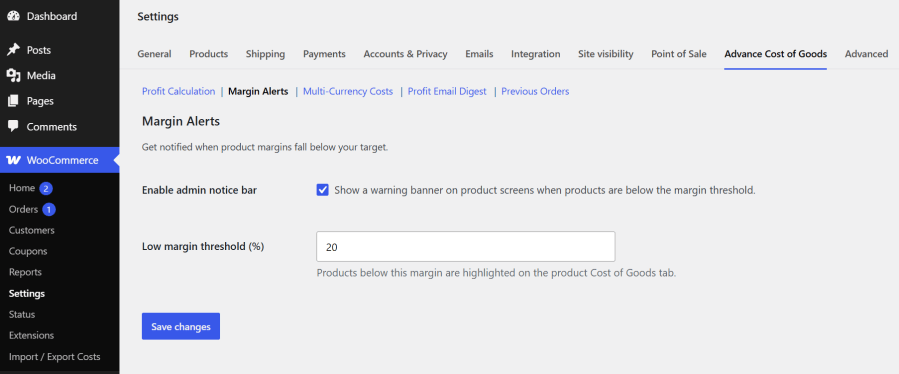Switch to the Advanced tab
Screen dimensions: 899x374
pyautogui.click(x=866, y=54)
